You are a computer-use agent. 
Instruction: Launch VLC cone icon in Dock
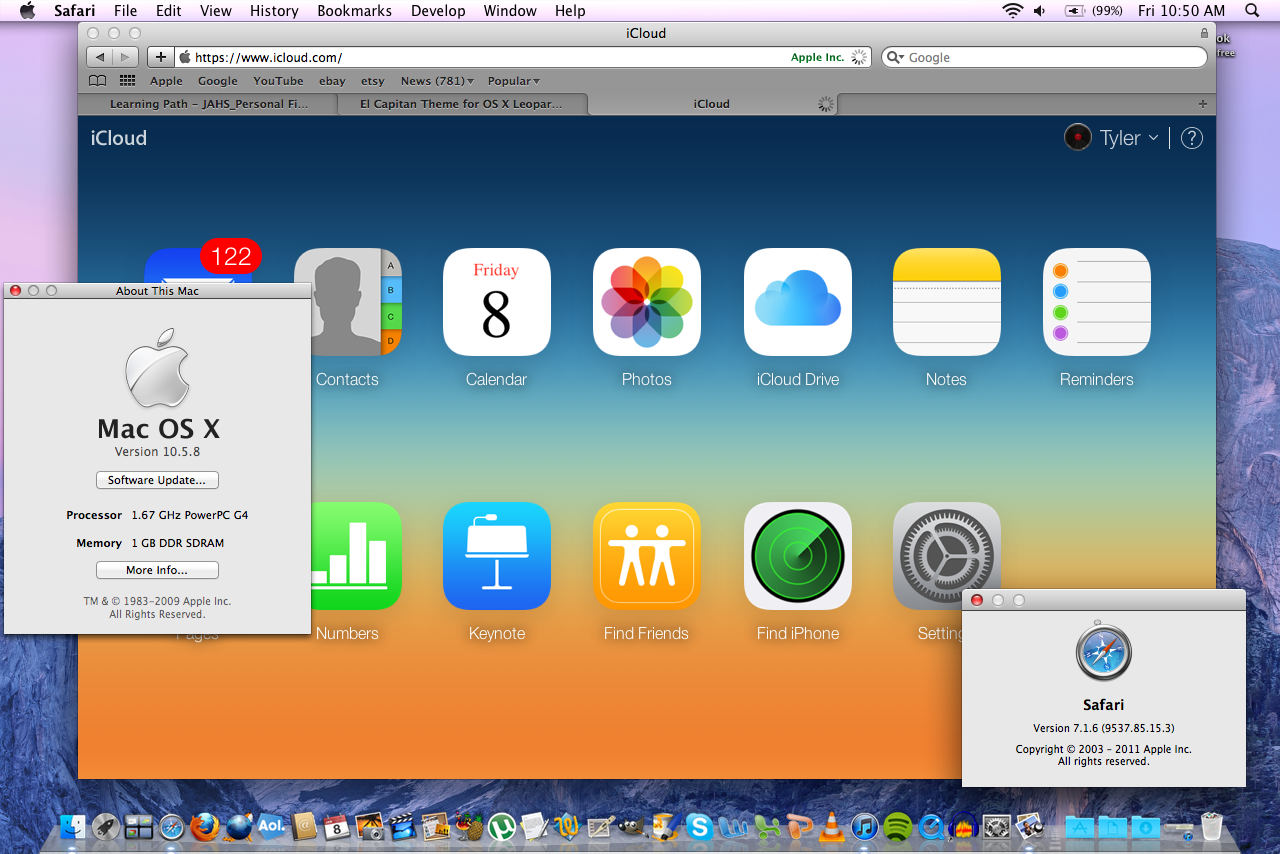pos(832,826)
